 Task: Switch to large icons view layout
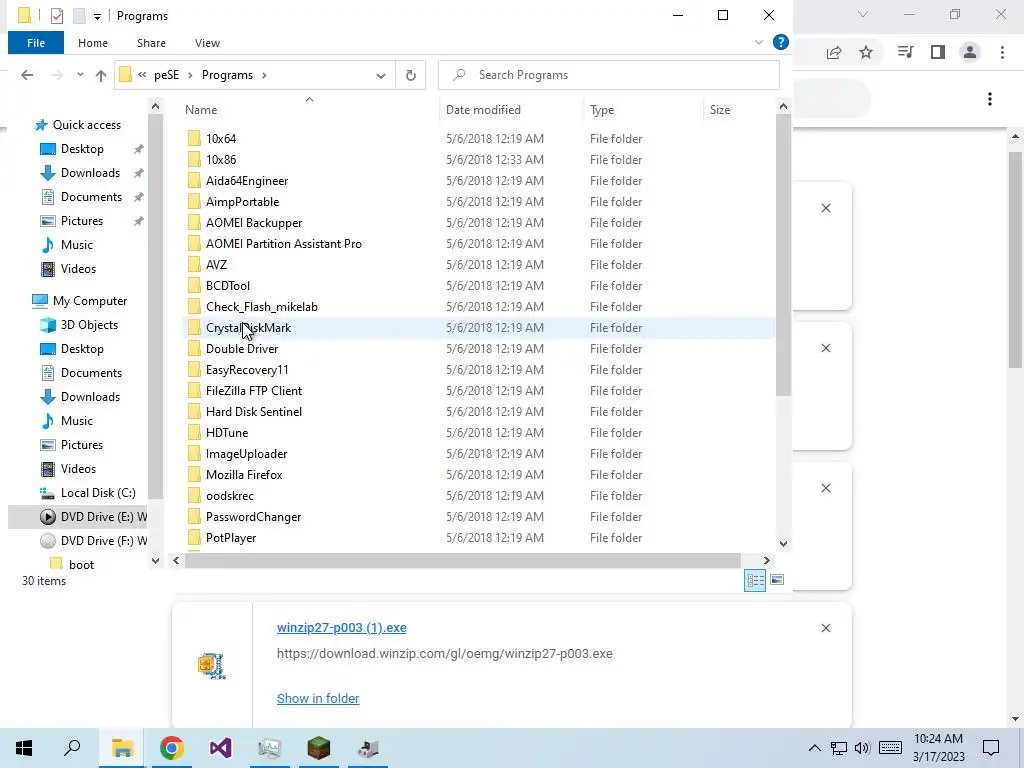(x=776, y=580)
